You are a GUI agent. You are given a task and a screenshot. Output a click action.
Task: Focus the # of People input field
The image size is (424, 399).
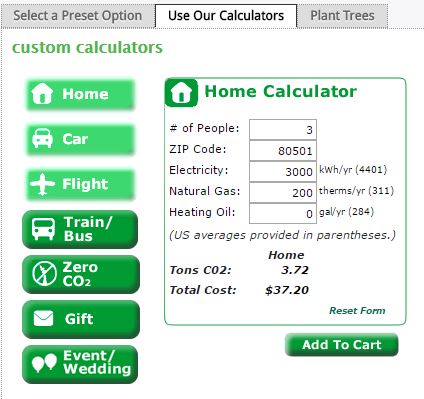click(283, 129)
